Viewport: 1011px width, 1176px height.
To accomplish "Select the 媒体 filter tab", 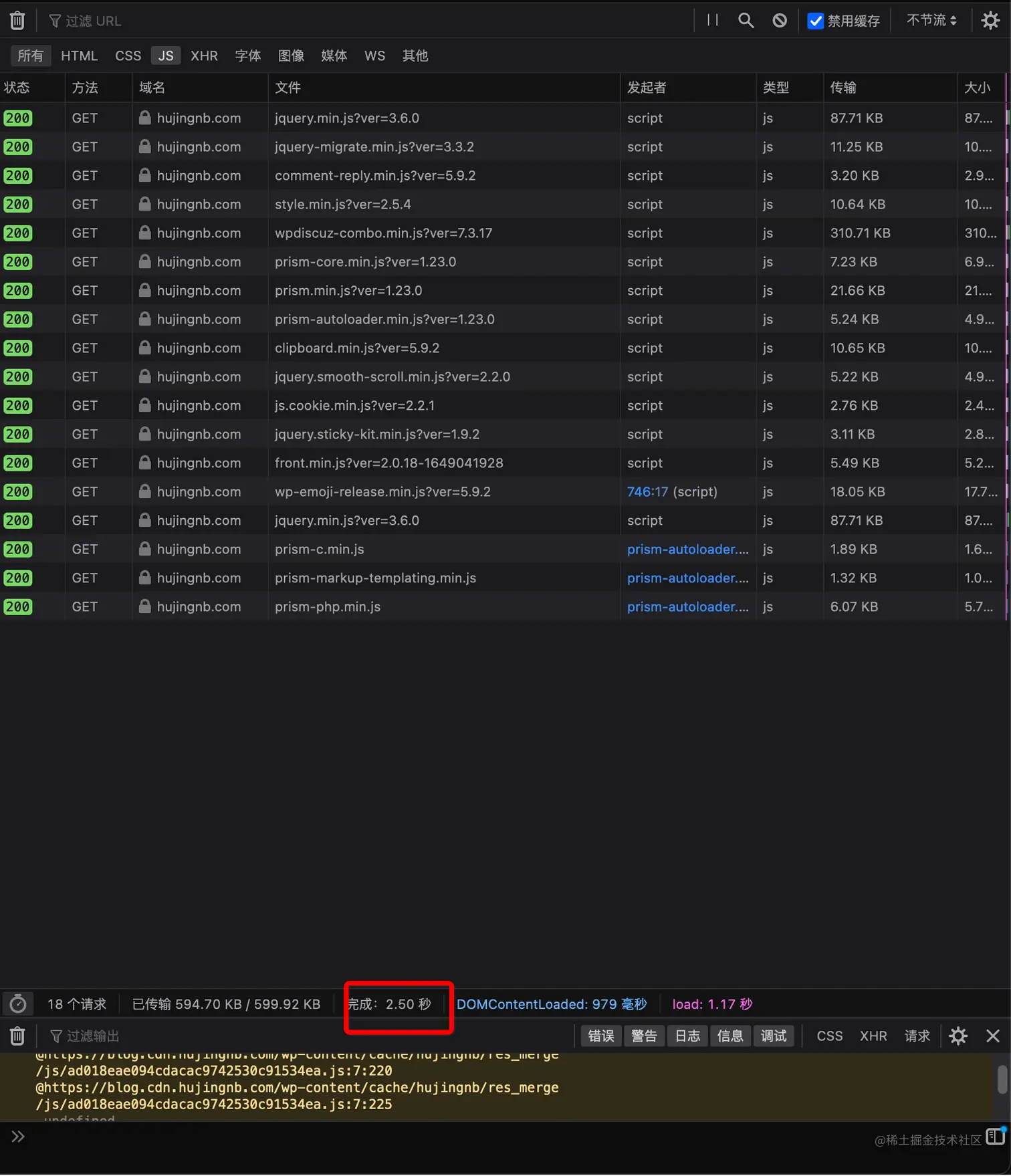I will (334, 55).
